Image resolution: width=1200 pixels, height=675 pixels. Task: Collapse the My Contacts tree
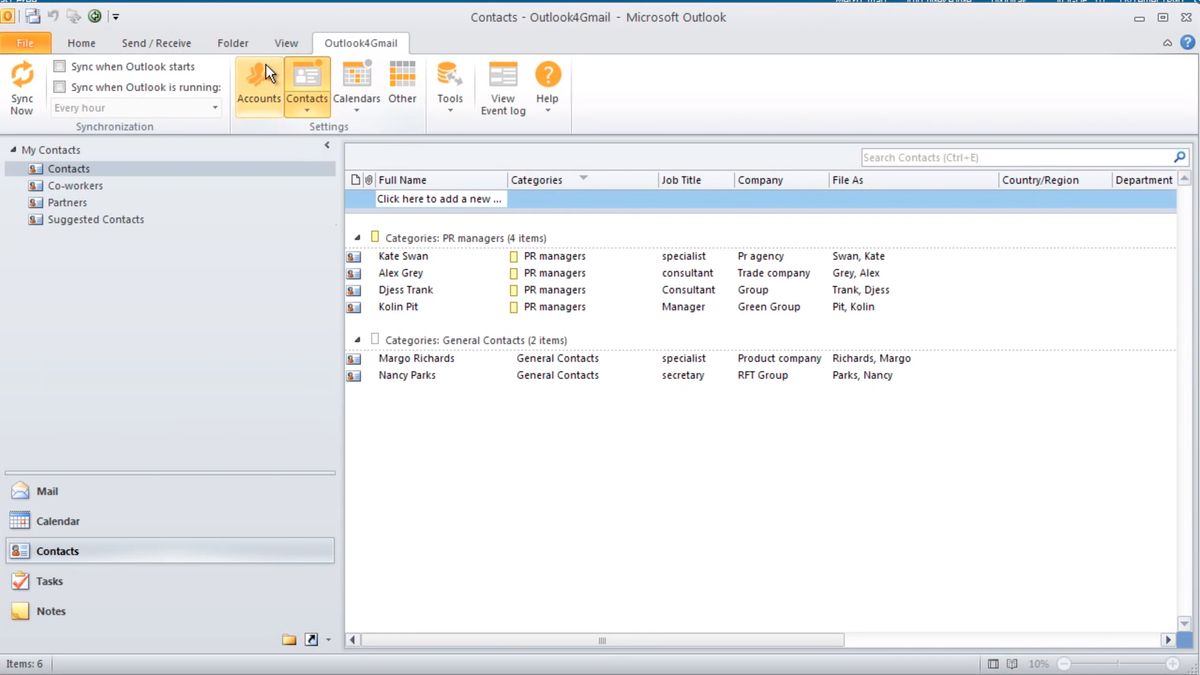click(12, 150)
